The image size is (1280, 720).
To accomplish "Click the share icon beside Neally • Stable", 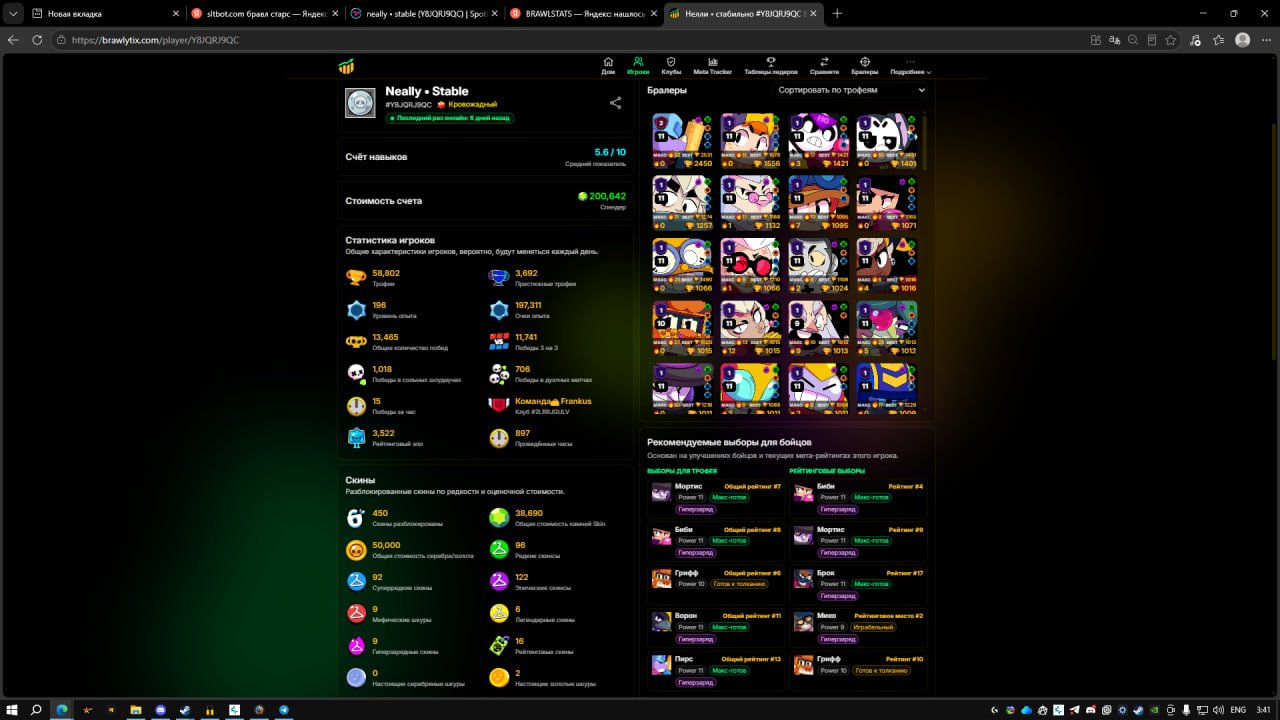I will tap(615, 102).
